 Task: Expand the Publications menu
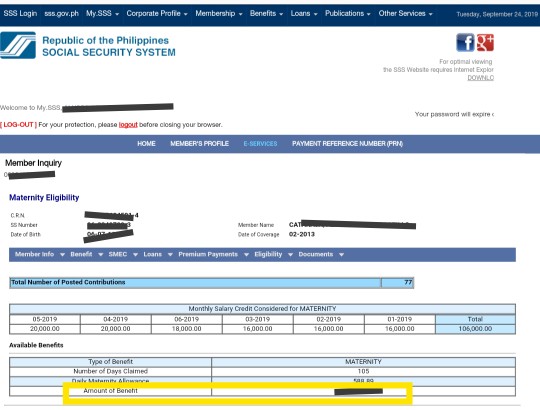(x=347, y=13)
